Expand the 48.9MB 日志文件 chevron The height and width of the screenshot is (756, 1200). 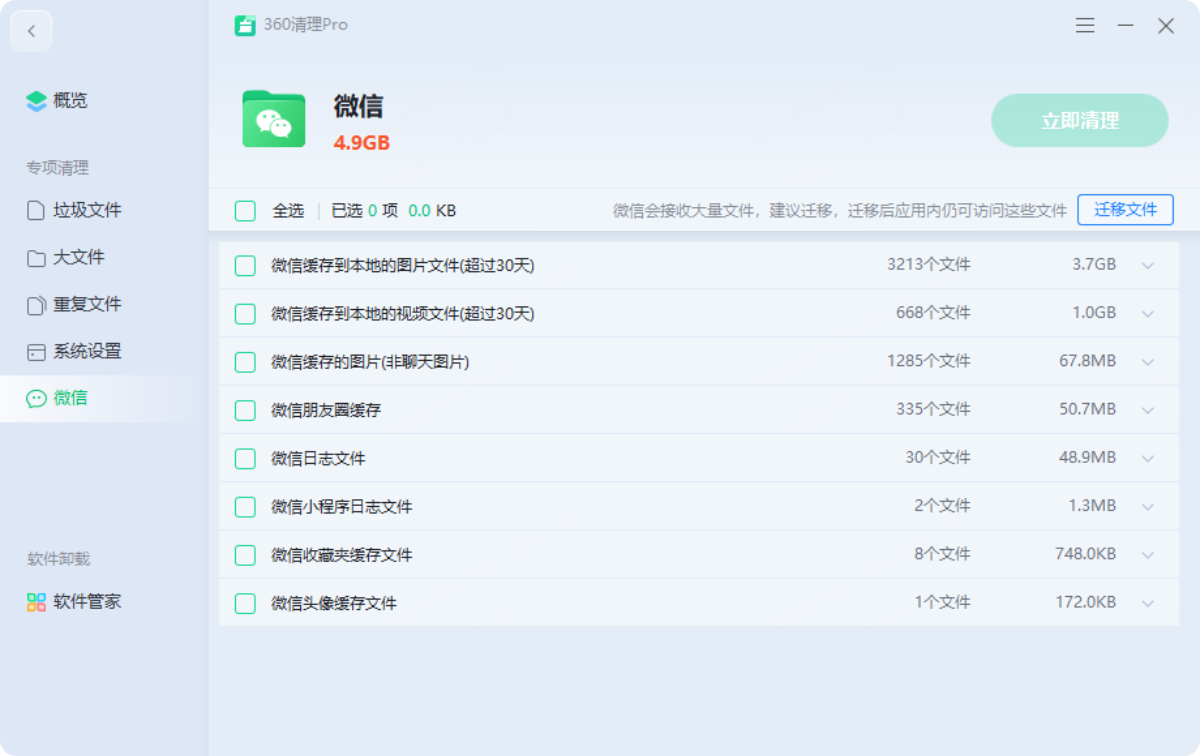[x=1148, y=459]
